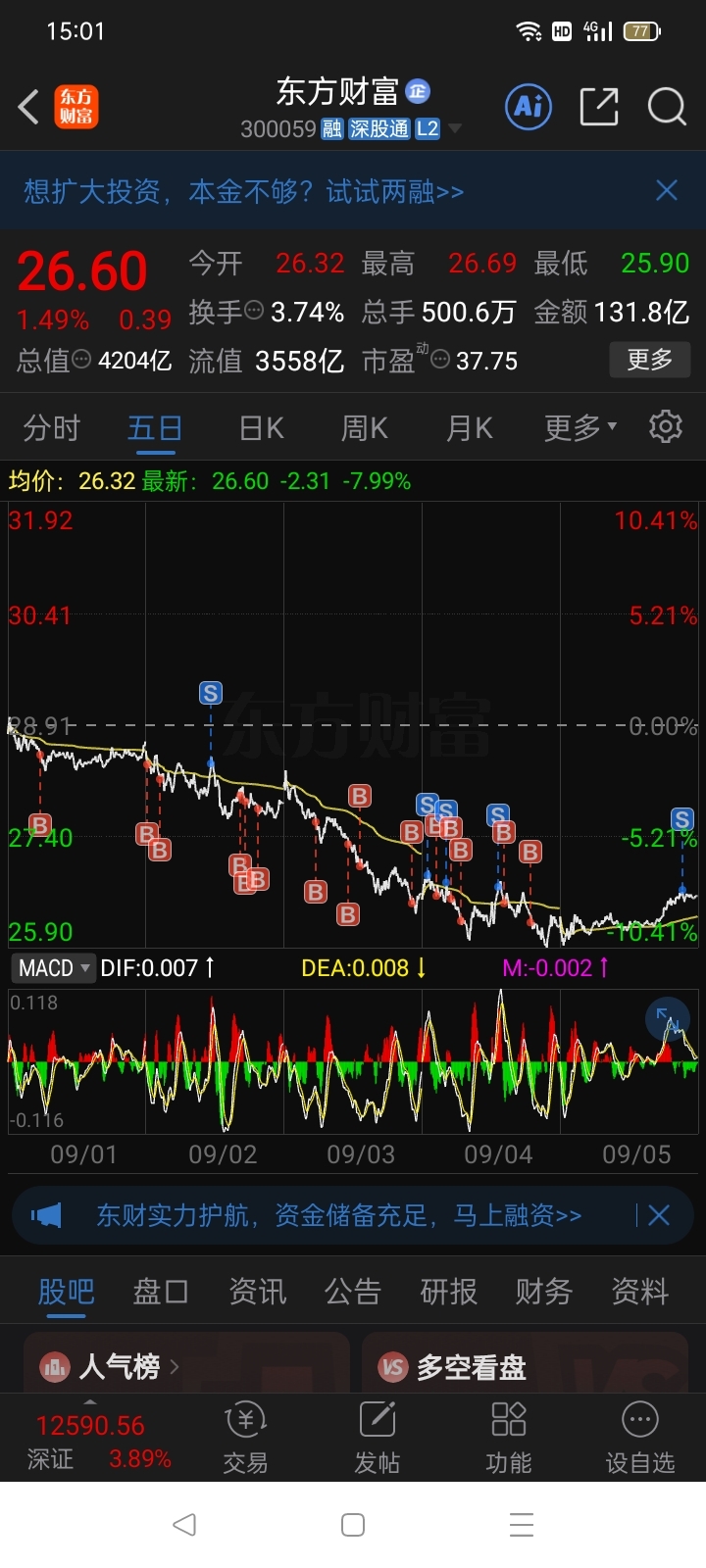Tap the DEA:0.008 reading

[x=364, y=968]
